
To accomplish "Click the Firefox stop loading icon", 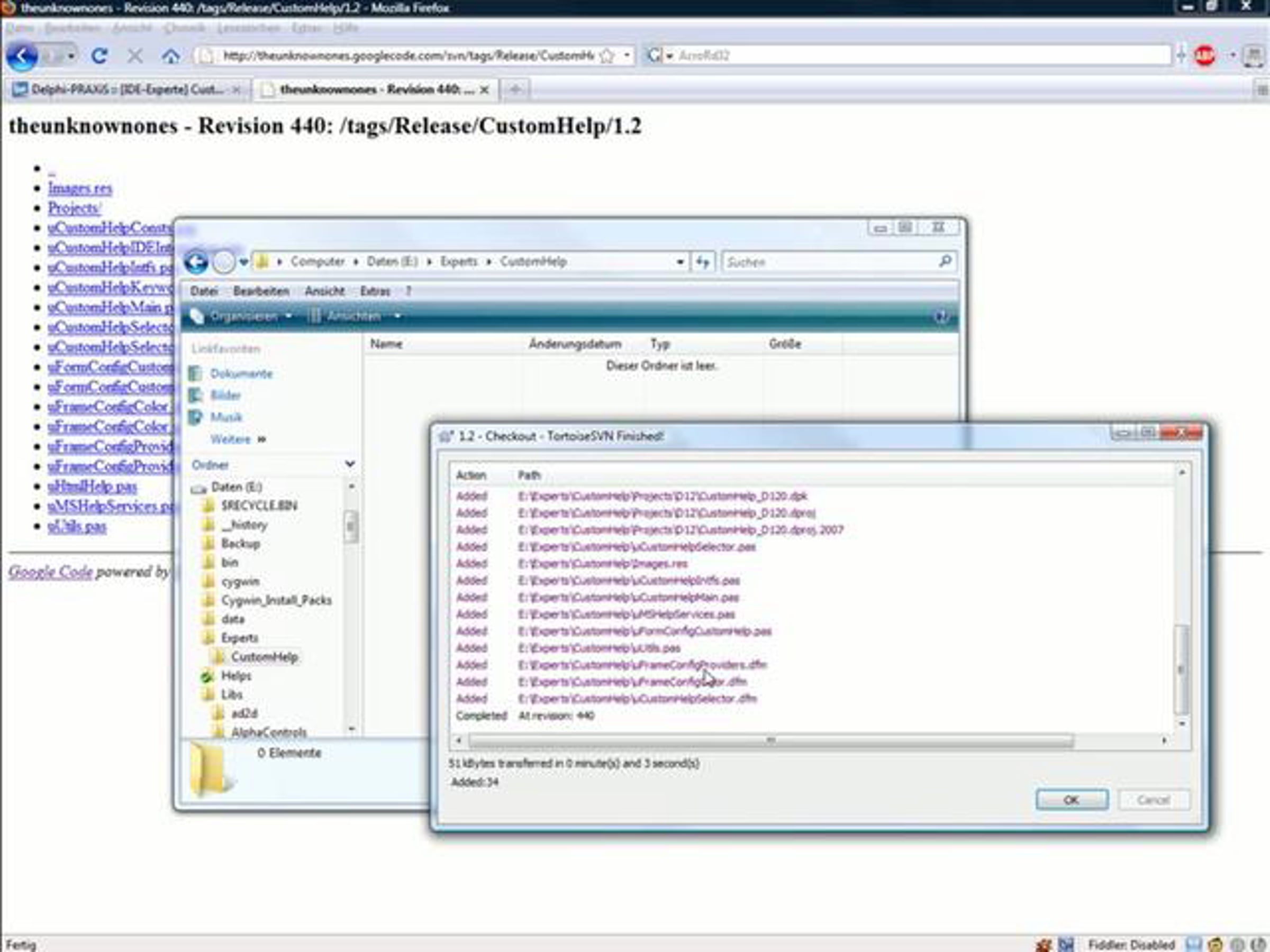I will [x=135, y=56].
